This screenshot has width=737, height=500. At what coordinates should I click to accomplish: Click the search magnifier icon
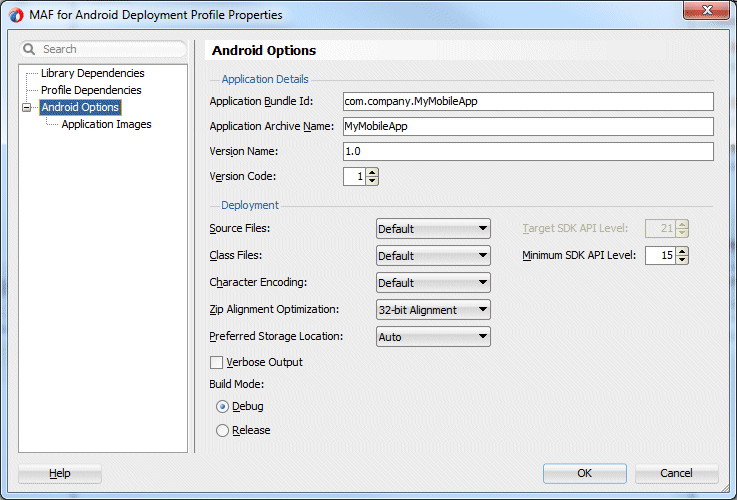click(29, 49)
